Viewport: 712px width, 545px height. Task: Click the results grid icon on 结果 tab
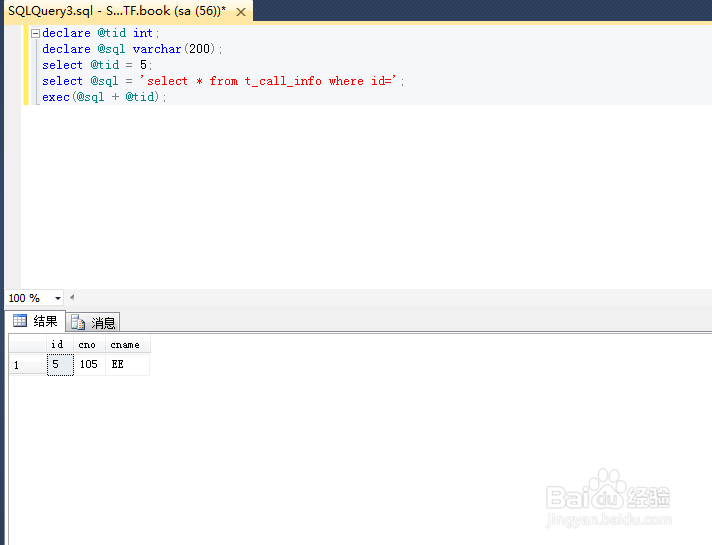tap(20, 321)
